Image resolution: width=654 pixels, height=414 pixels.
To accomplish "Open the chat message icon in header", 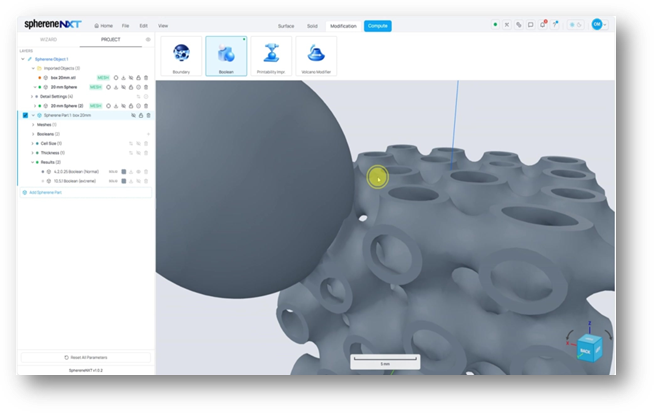I will 531,25.
